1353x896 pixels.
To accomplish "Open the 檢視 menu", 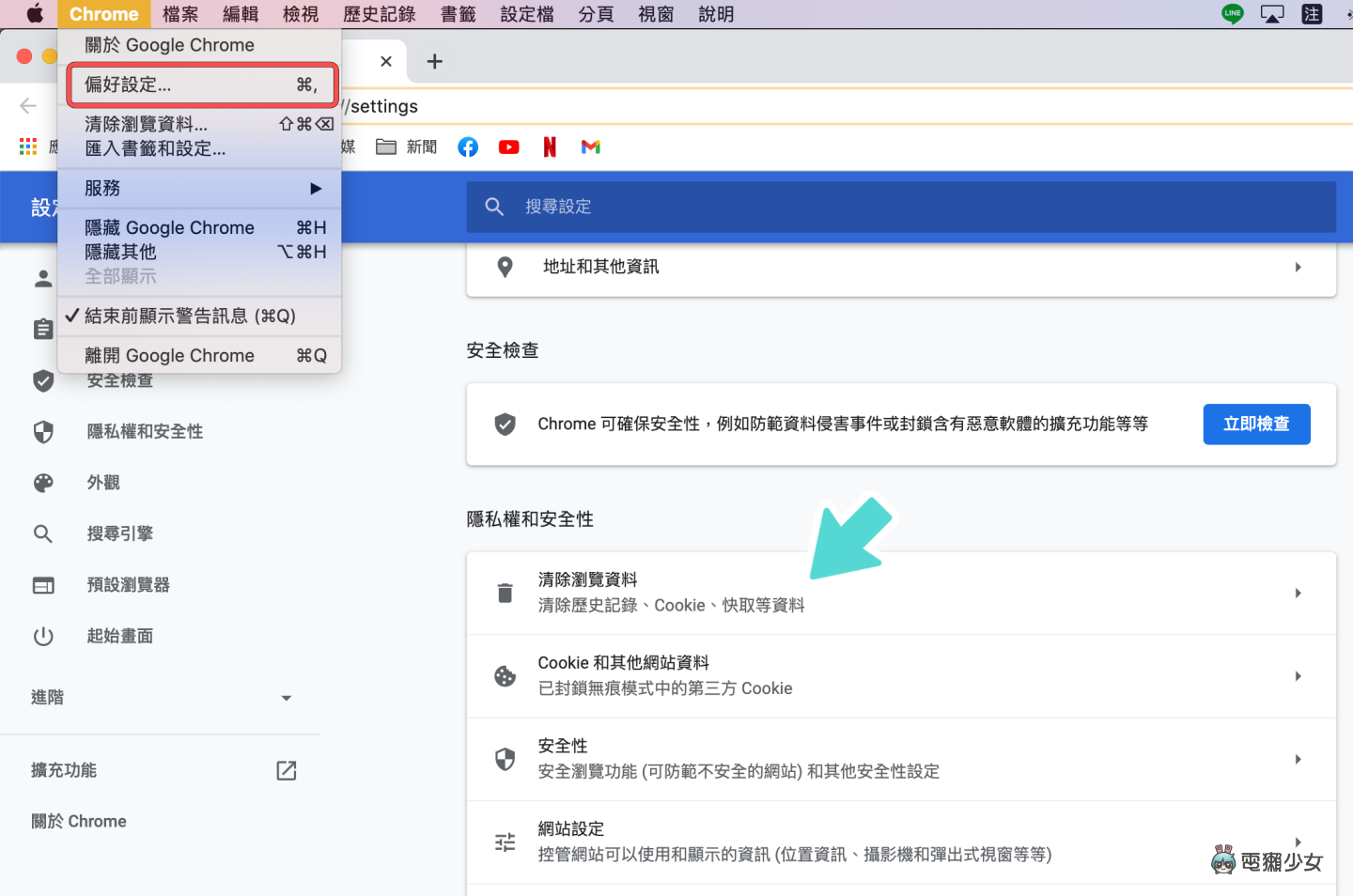I will pyautogui.click(x=301, y=14).
